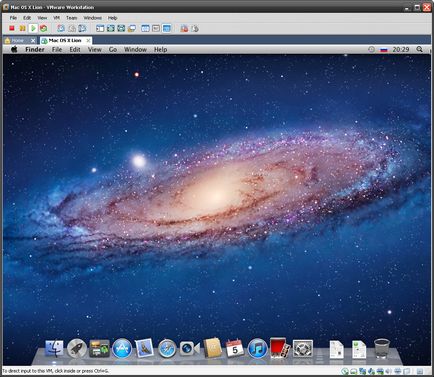The height and width of the screenshot is (377, 434).
Task: Open Mac Window menu beside Go
Action: click(x=135, y=49)
